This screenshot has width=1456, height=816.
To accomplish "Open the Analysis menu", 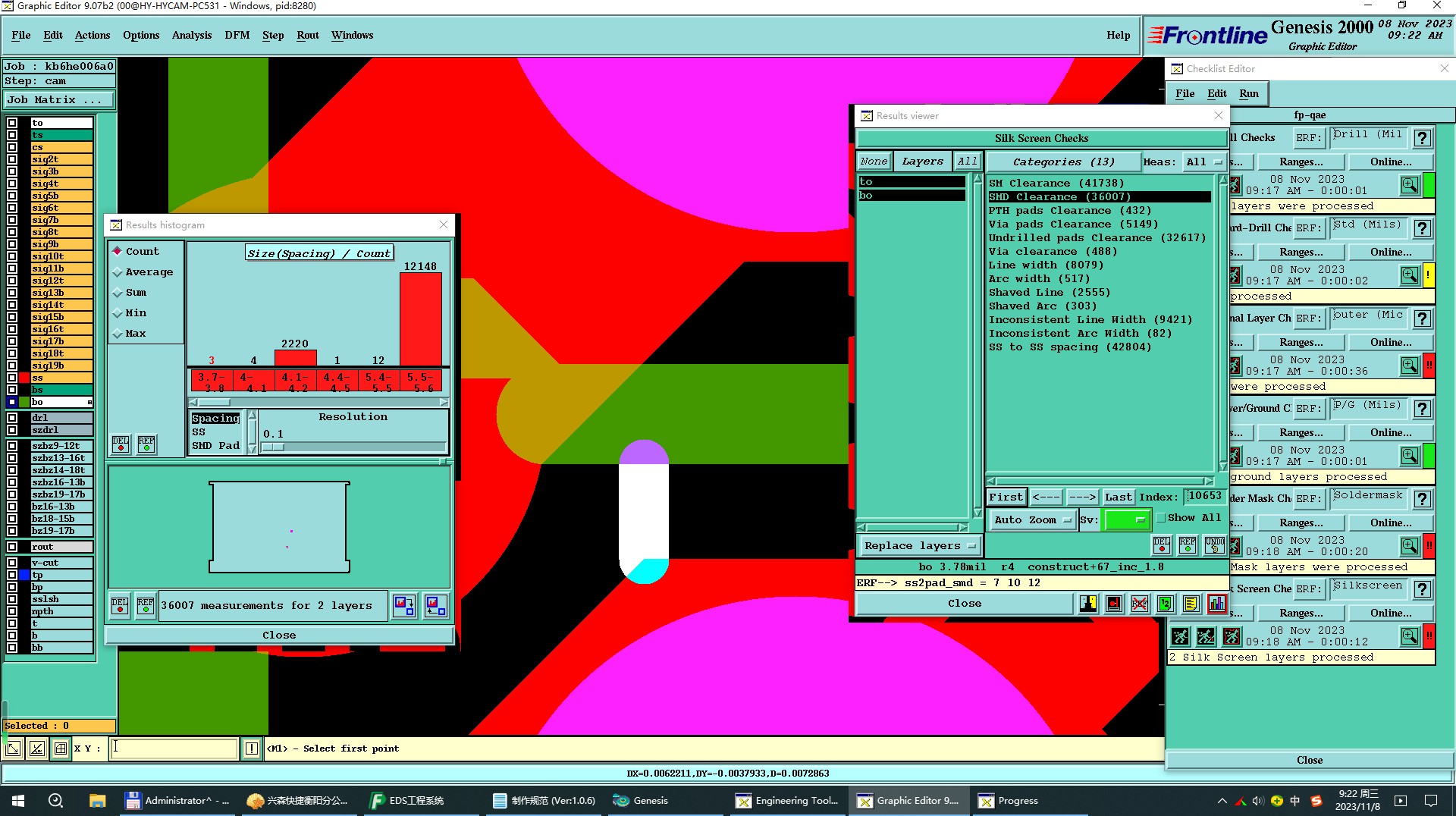I will (192, 35).
